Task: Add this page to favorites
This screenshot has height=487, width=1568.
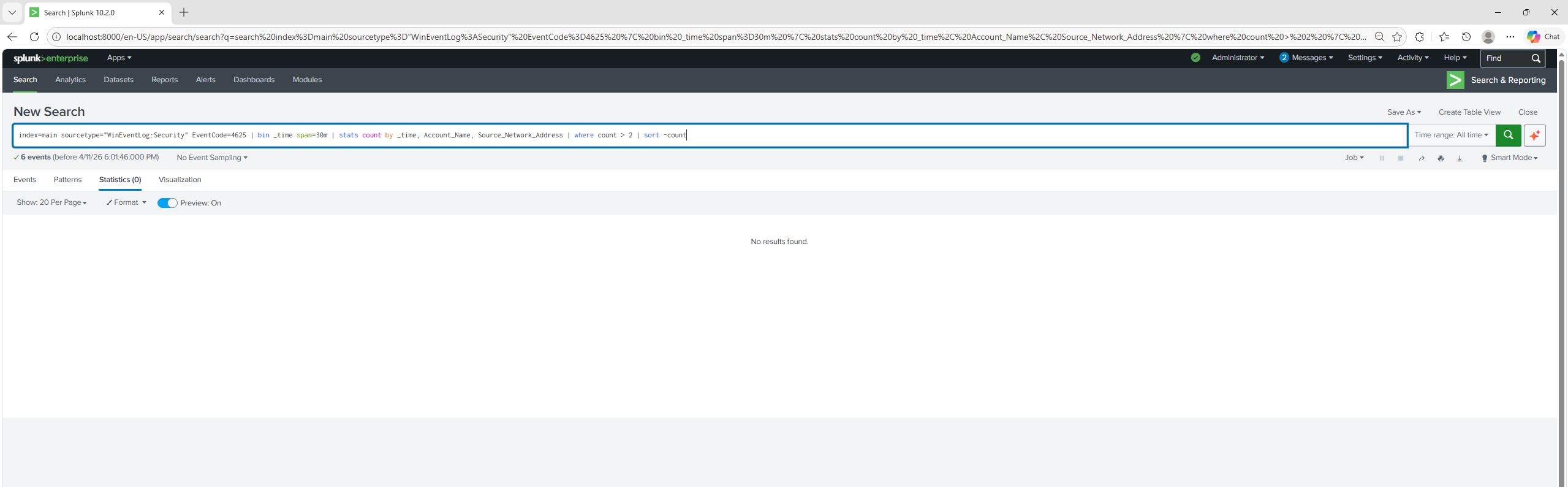Action: pos(1397,37)
